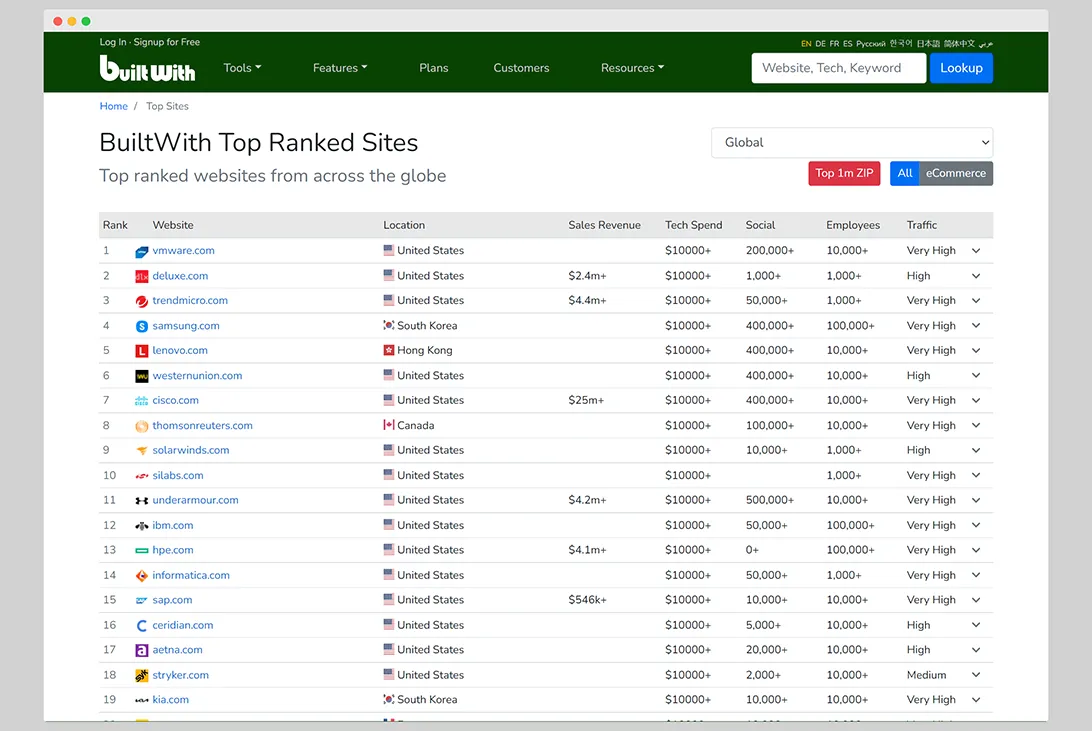
Task: Click the South Korea flag next to kia.com
Action: pos(389,699)
